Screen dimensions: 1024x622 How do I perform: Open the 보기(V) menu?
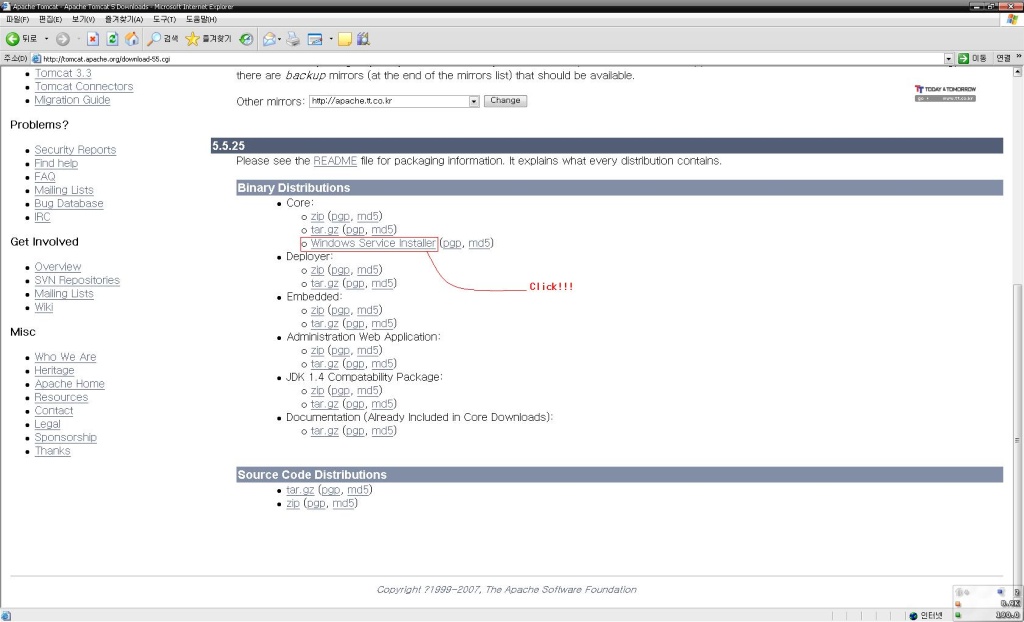coord(83,20)
